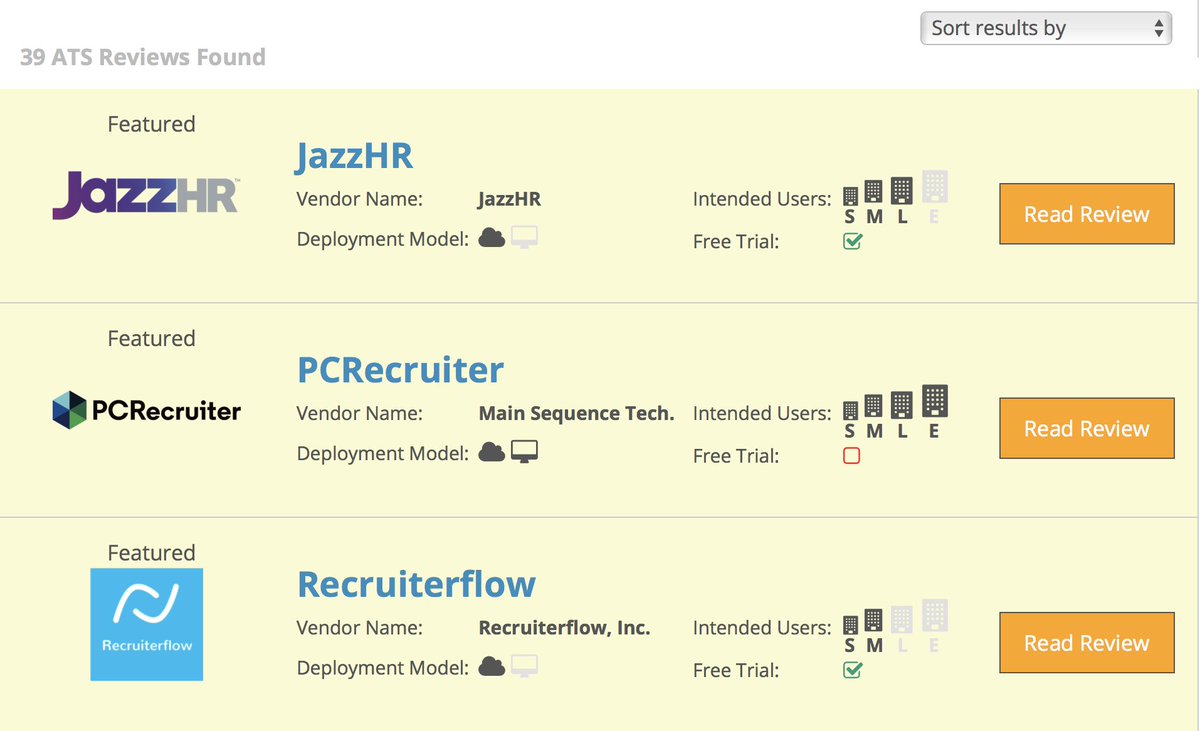Click the Recruiterflow Free Trial checkbox

pos(852,670)
